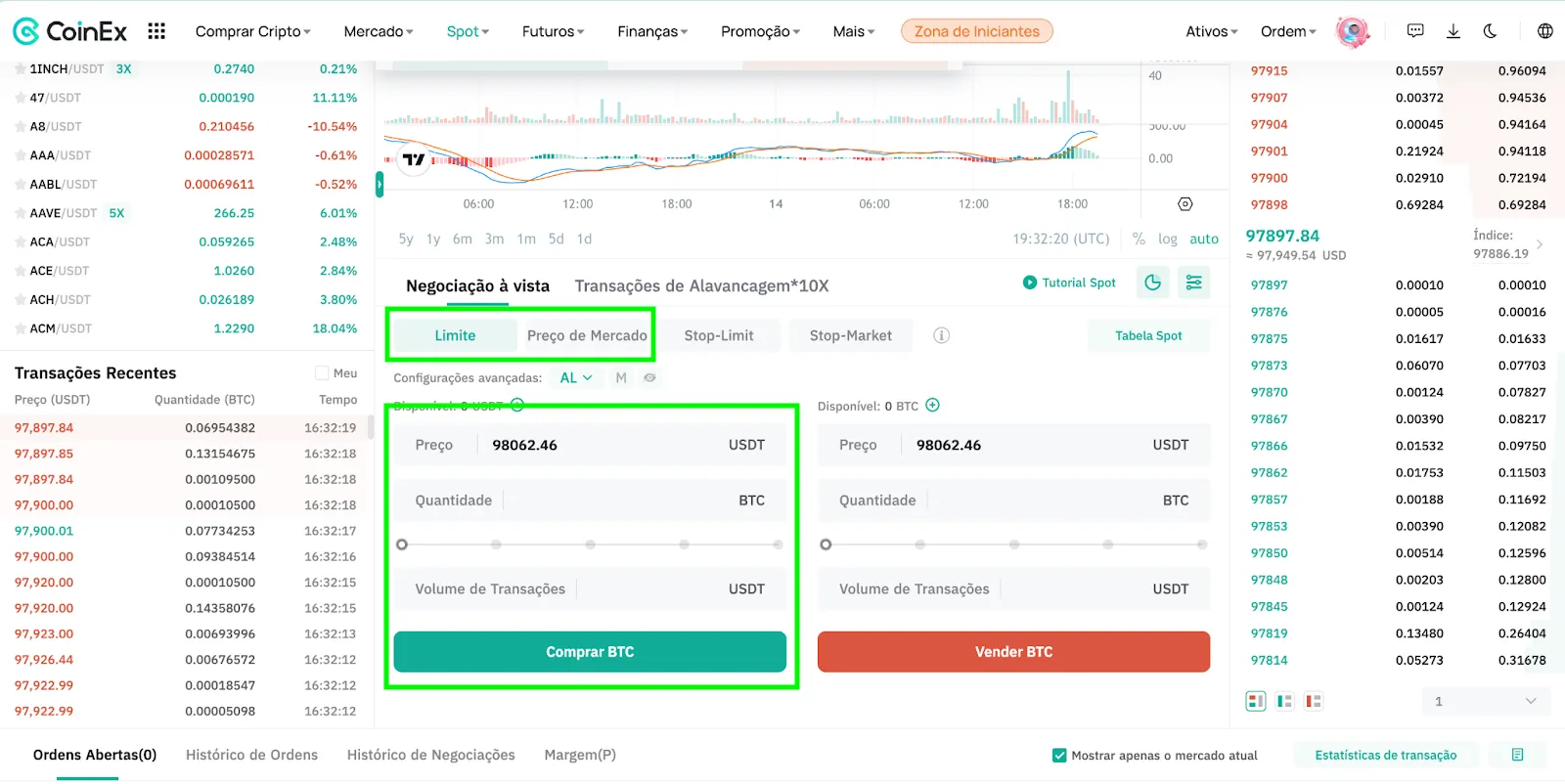
Task: Click the sell Preço USDT field
Action: pyautogui.click(x=1014, y=444)
